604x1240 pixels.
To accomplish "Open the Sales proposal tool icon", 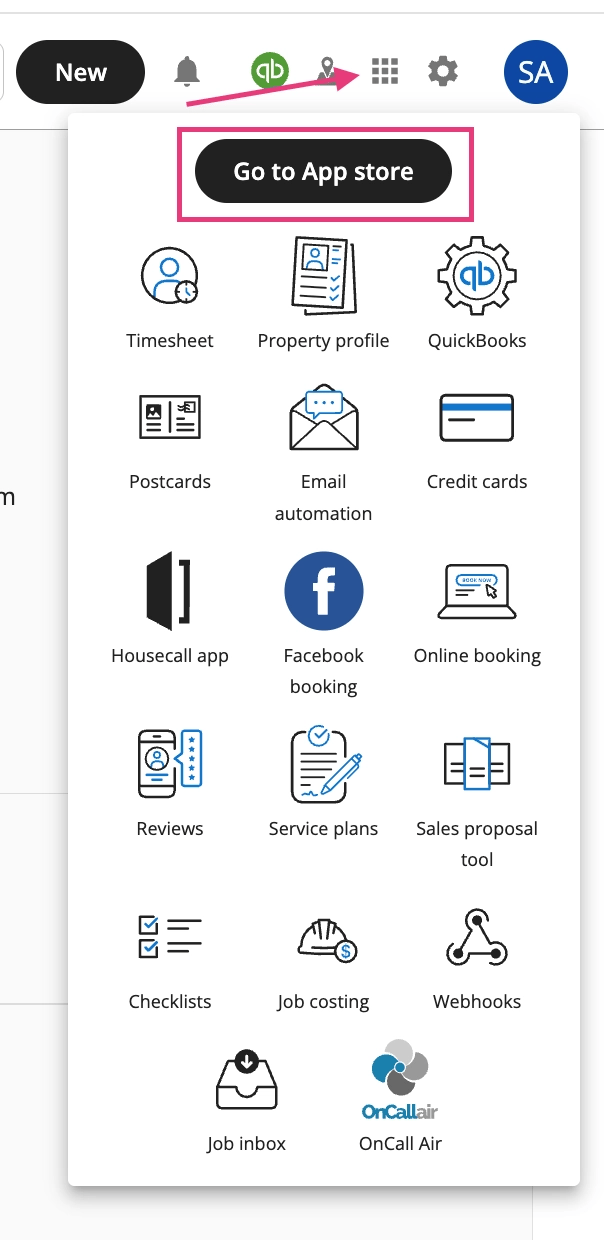I will [x=477, y=764].
